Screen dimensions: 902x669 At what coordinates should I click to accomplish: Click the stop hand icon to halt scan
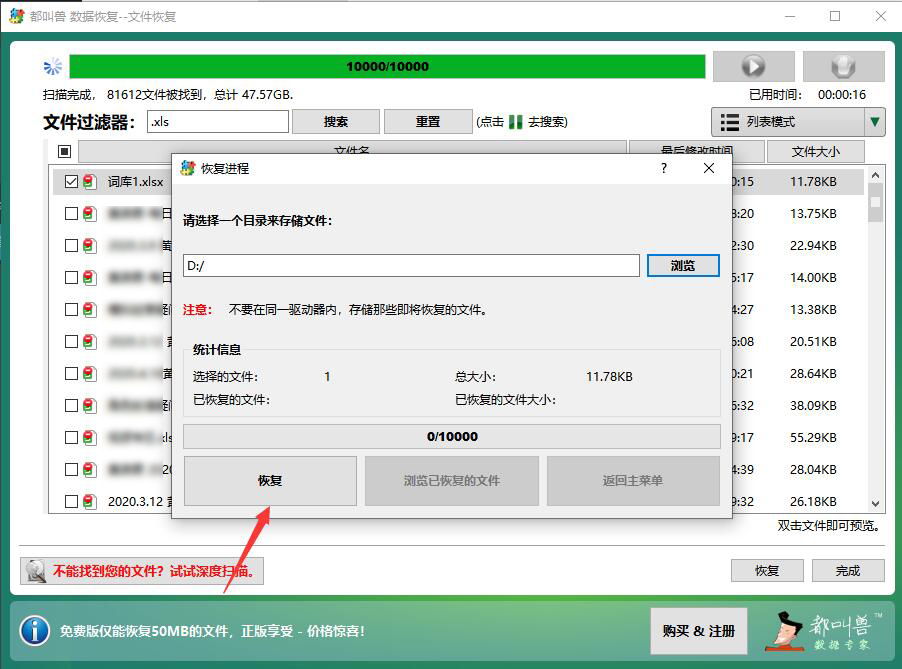[x=843, y=65]
